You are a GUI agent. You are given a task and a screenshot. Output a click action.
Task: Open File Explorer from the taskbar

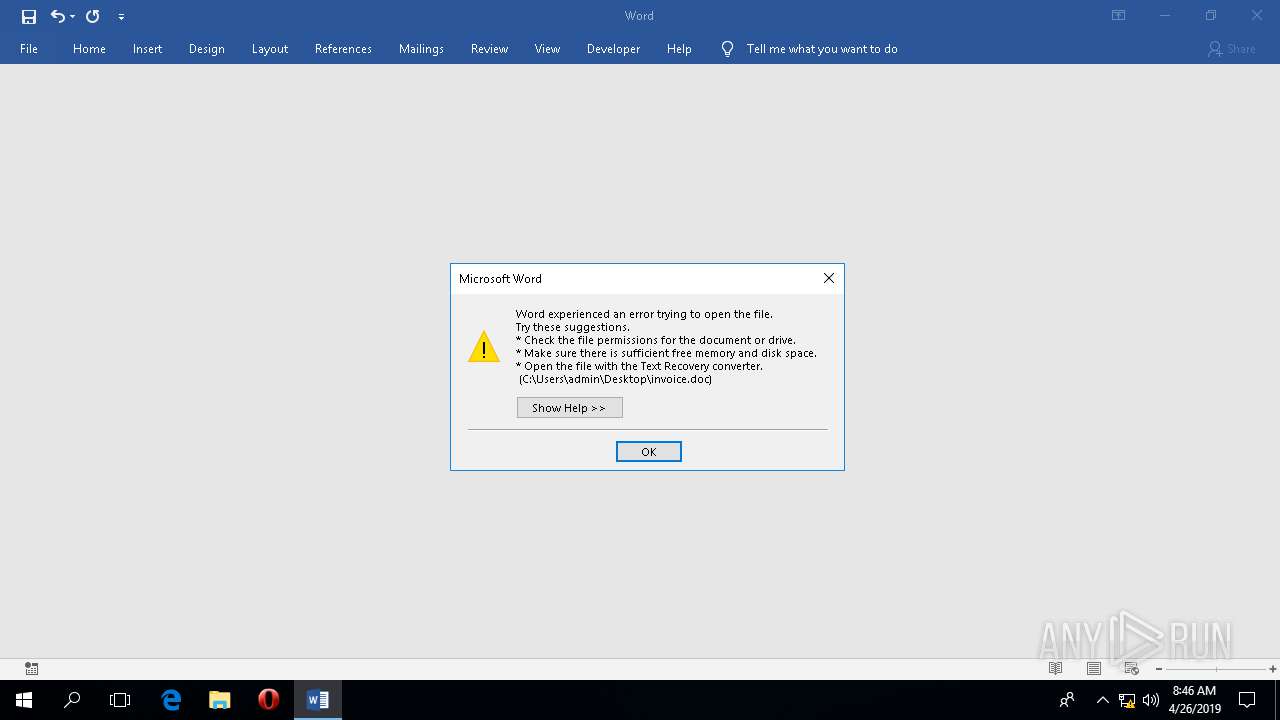pos(220,700)
